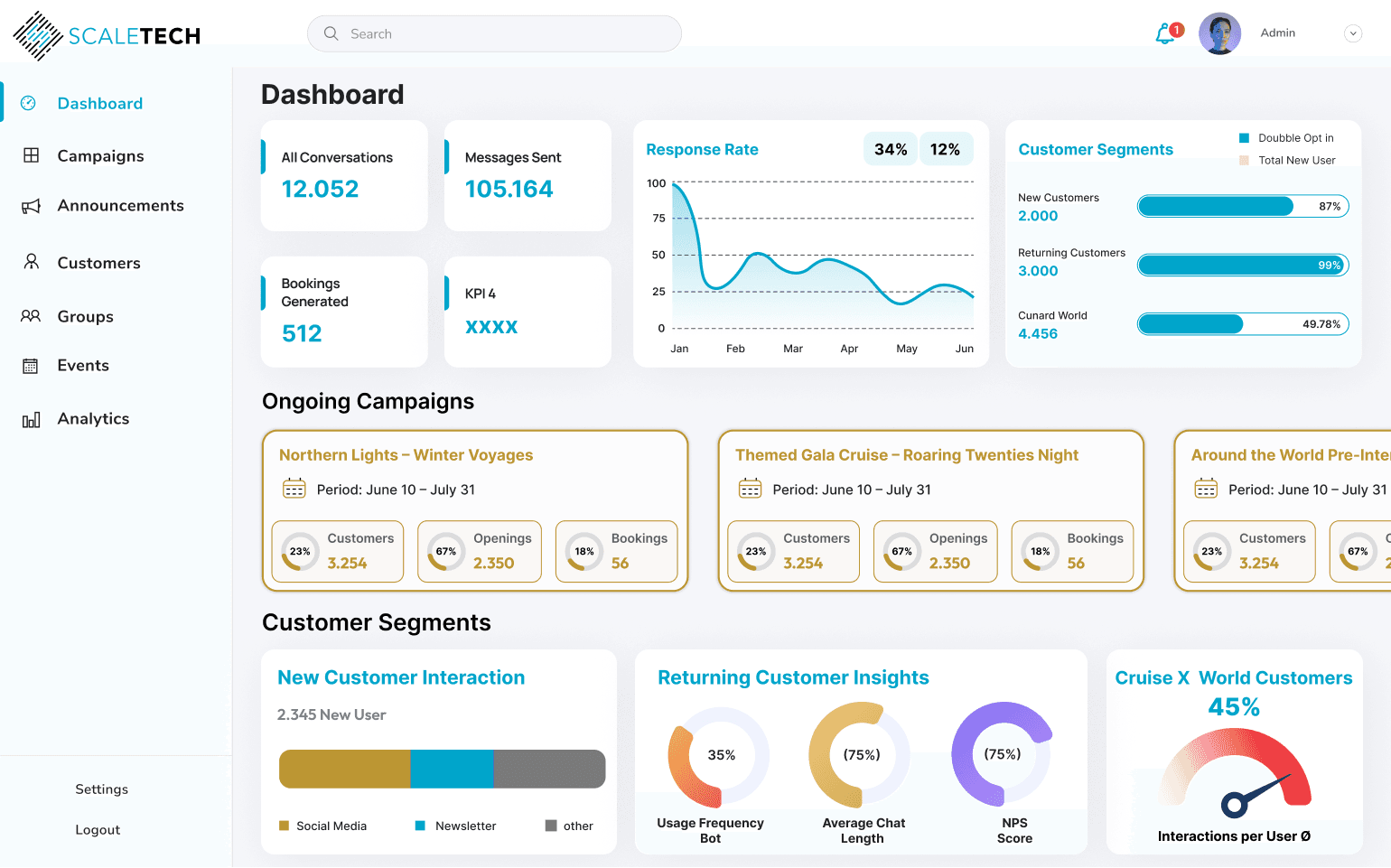
Task: Open Messages Sent card 105.164
Action: pos(527,176)
